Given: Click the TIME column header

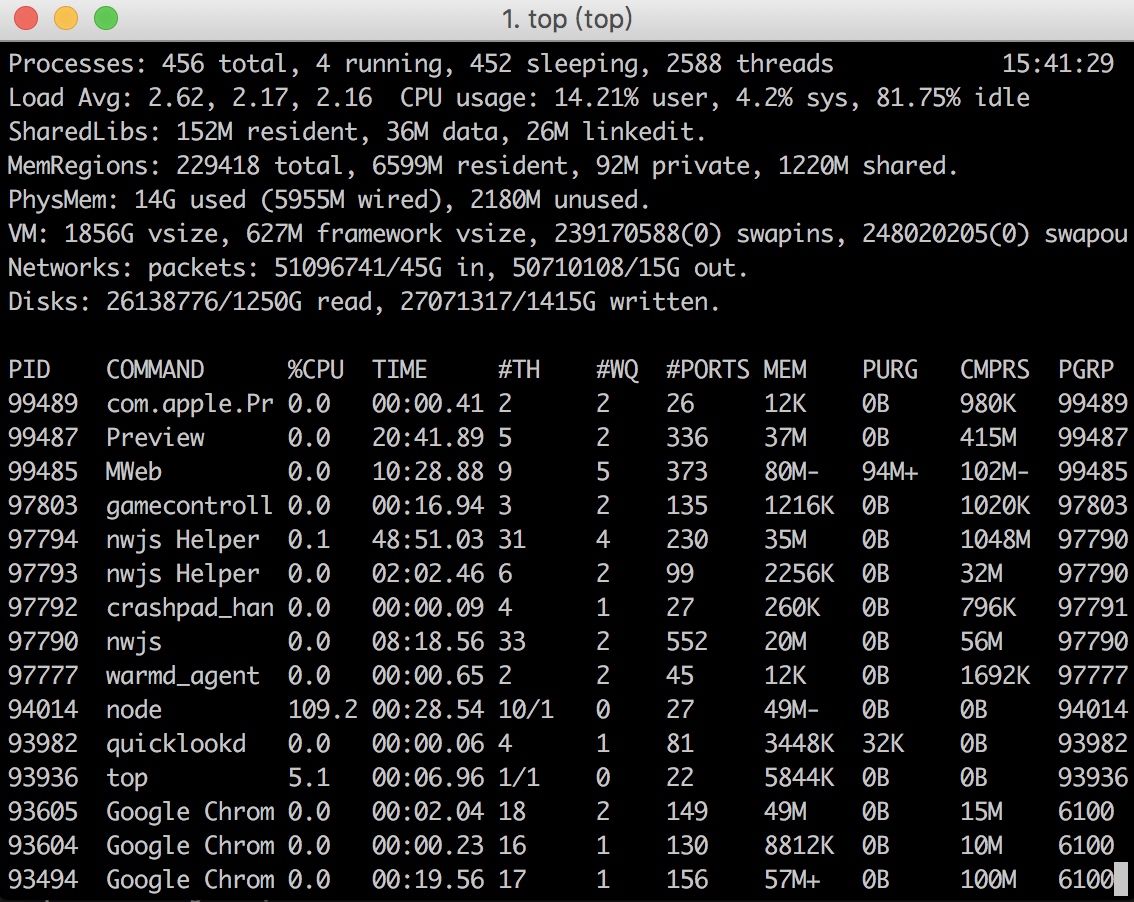Looking at the screenshot, I should (x=400, y=370).
